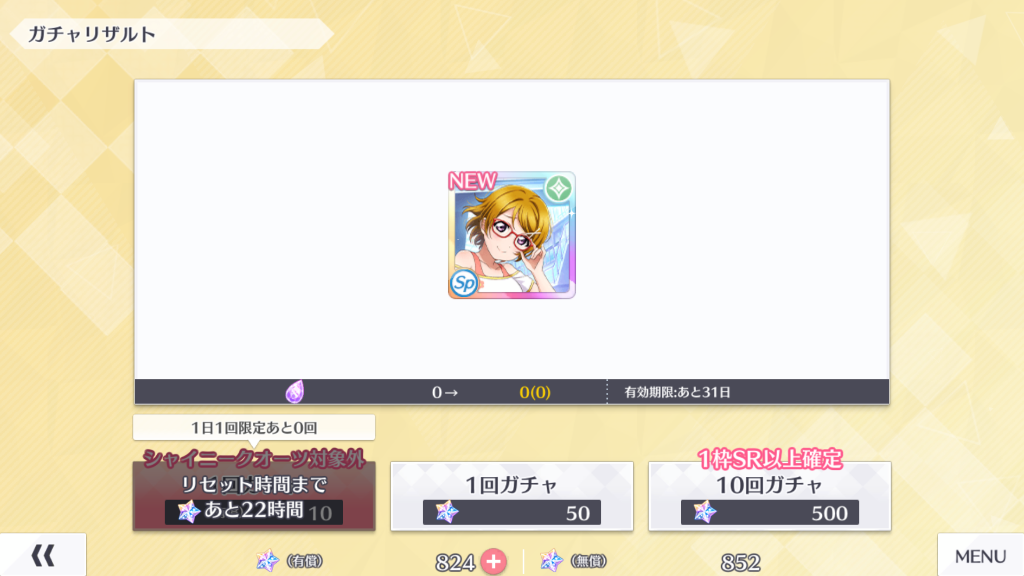
Task: Tap the free star gem icon (無償)
Action: click(x=551, y=560)
